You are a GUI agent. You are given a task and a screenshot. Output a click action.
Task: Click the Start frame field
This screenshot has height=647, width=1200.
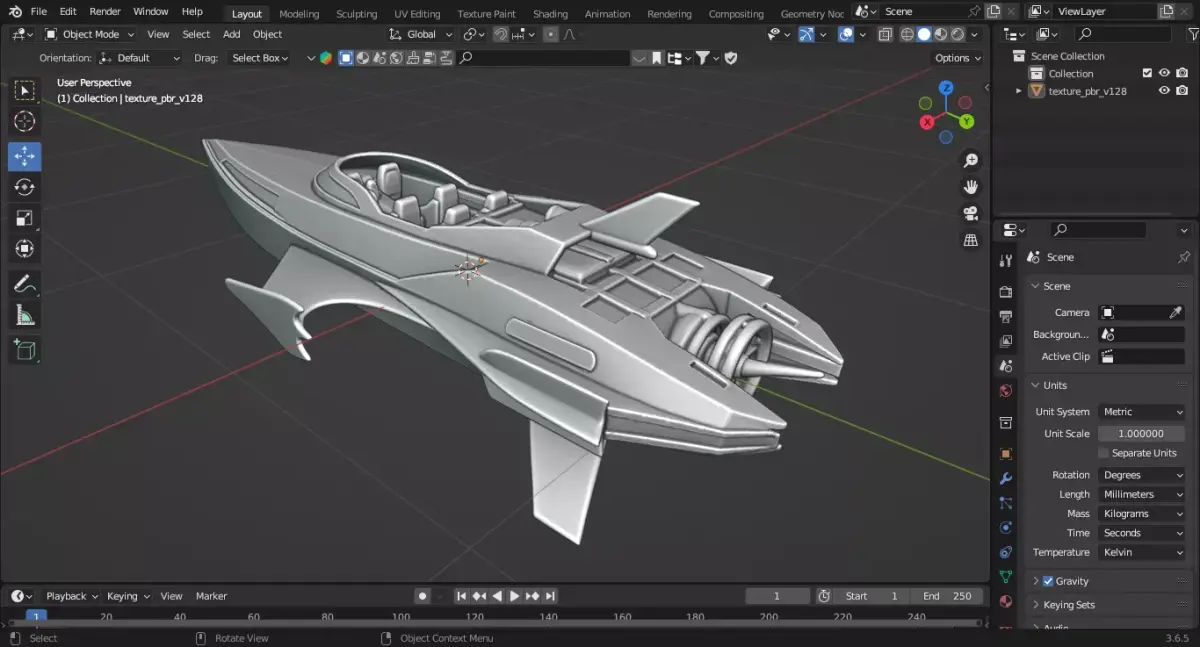click(x=872, y=596)
